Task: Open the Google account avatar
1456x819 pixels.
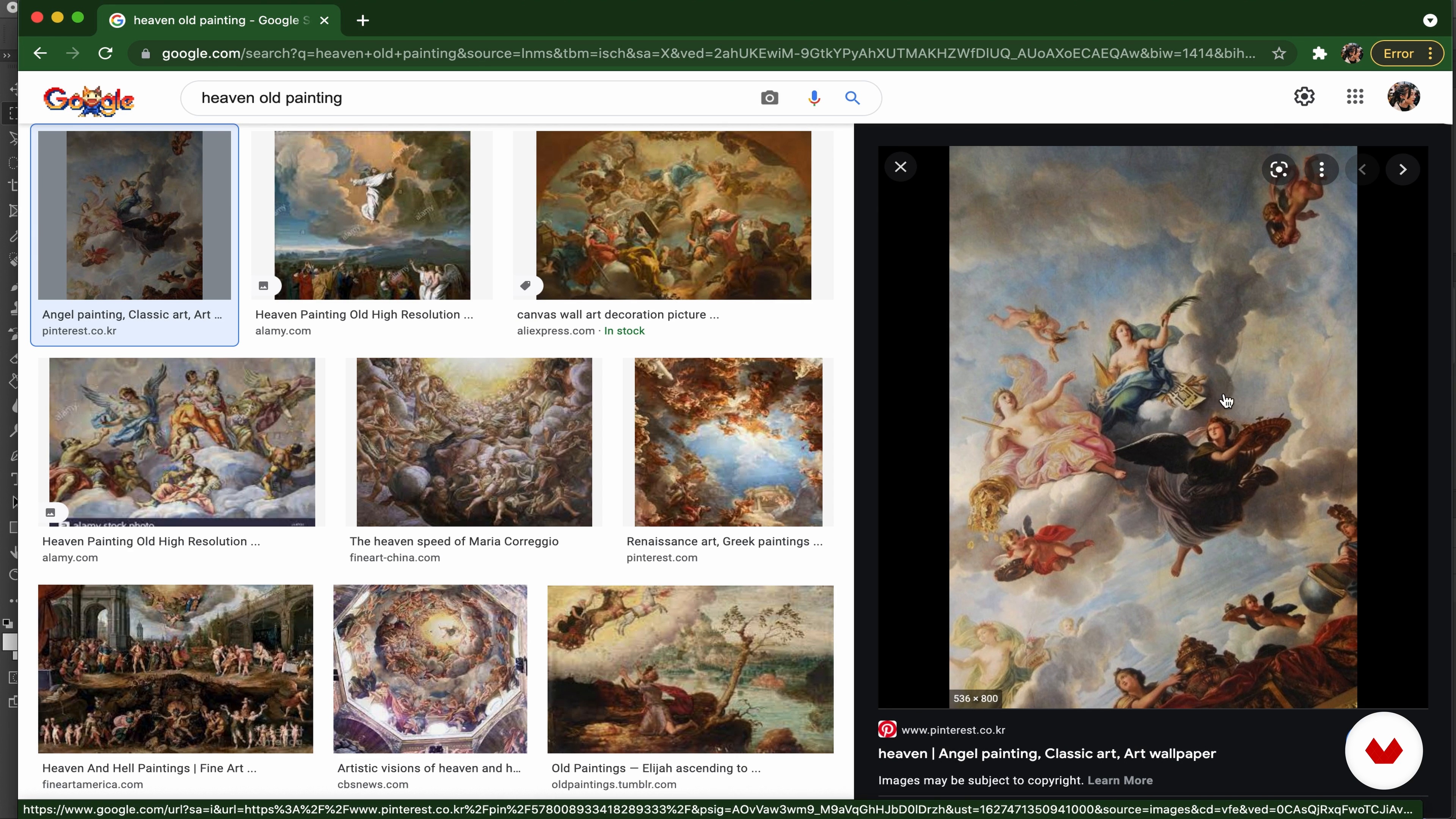Action: (x=1404, y=96)
